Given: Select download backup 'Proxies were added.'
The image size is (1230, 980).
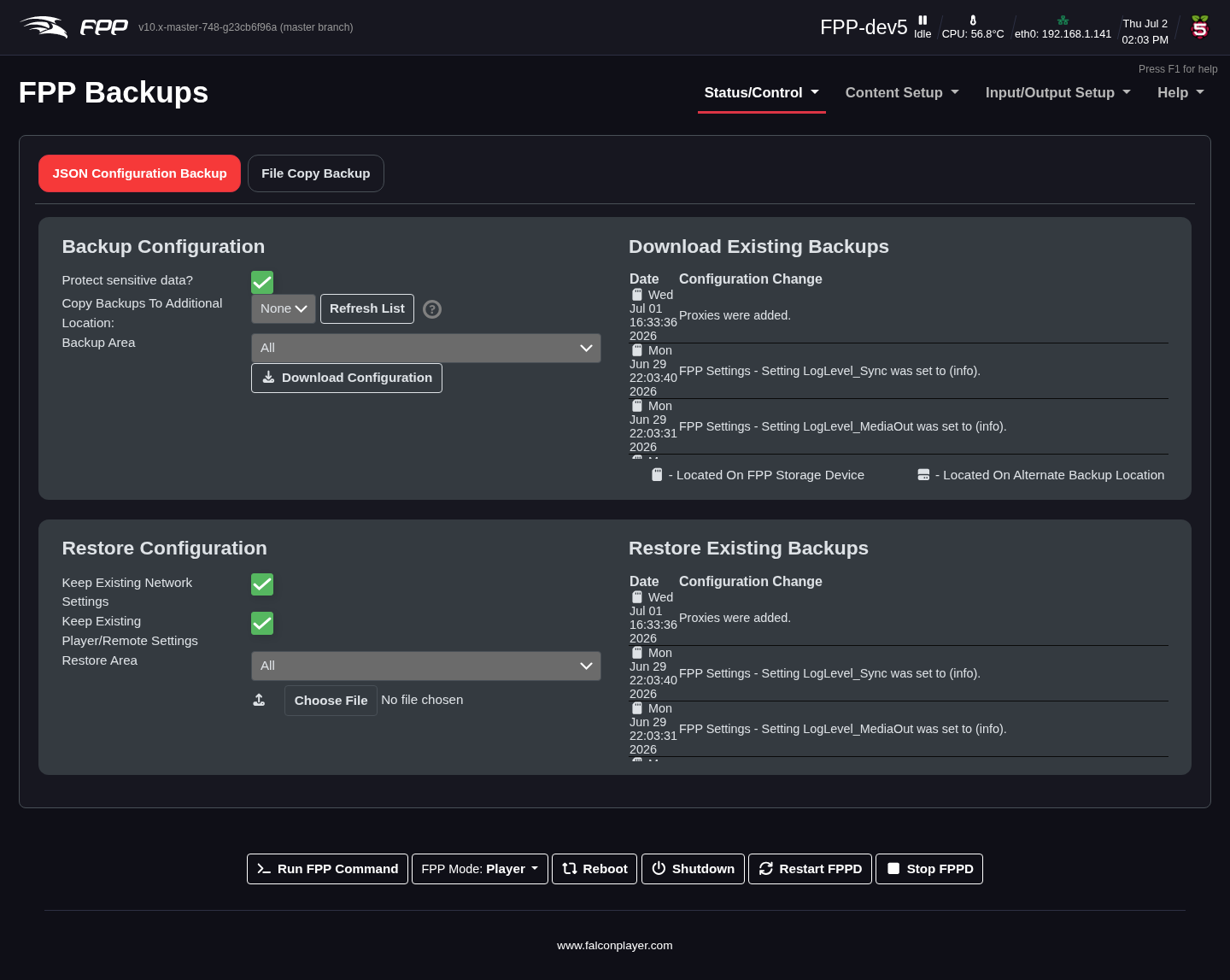Looking at the screenshot, I should tap(899, 315).
